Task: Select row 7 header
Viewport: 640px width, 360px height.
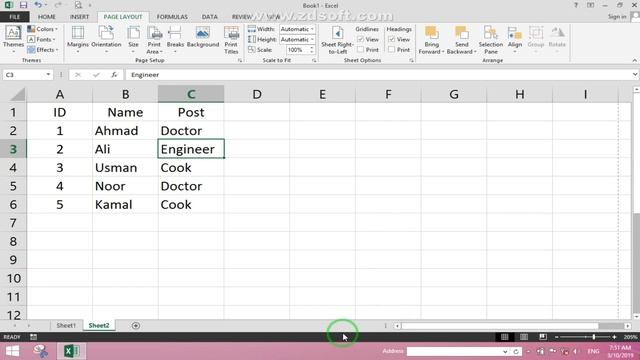Action: [13, 223]
